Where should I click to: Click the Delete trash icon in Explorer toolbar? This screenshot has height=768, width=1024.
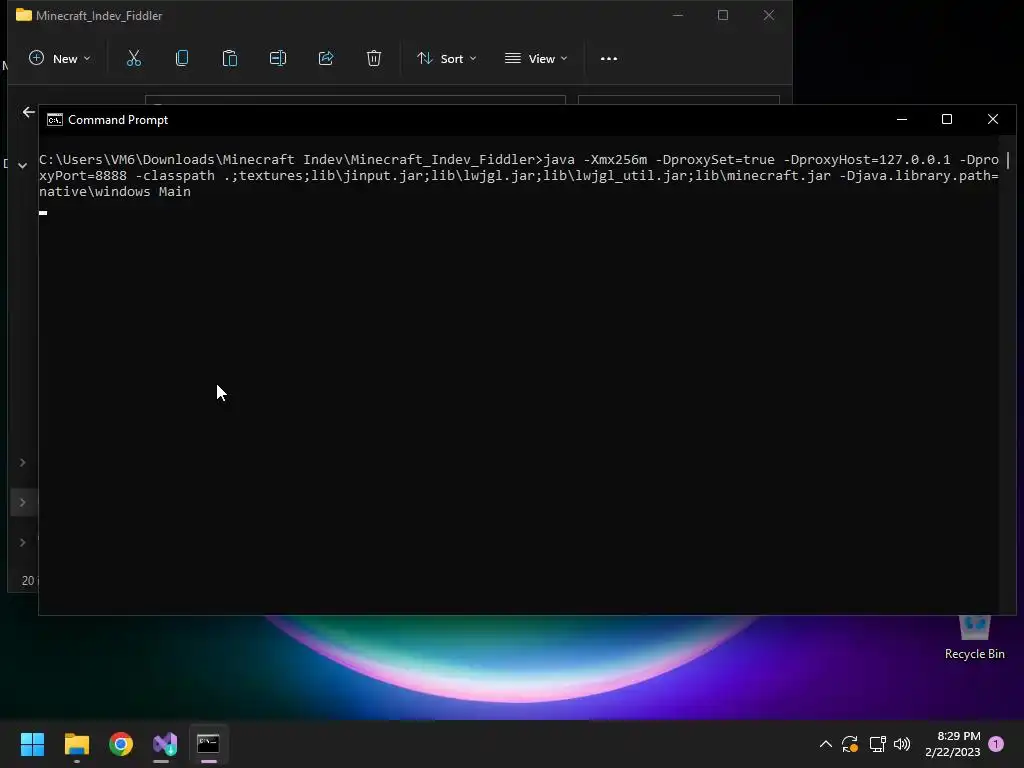point(374,59)
